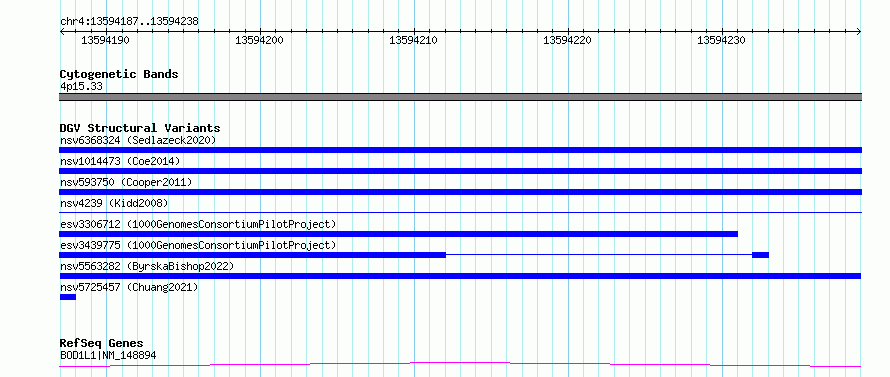Open variant esv3306712 label

point(198,224)
